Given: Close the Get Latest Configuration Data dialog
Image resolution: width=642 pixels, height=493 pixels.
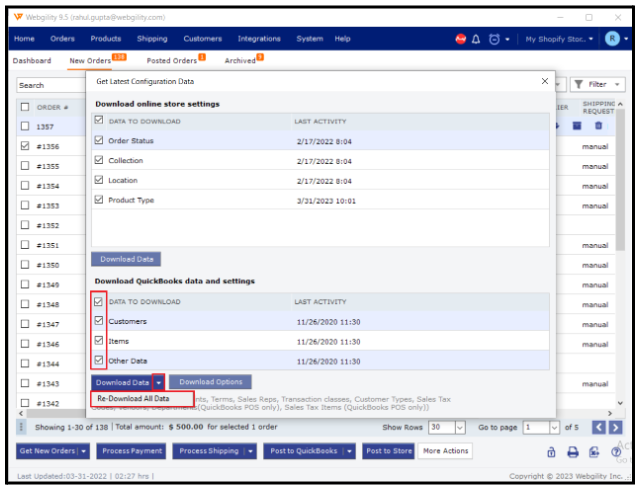Looking at the screenshot, I should point(545,81).
